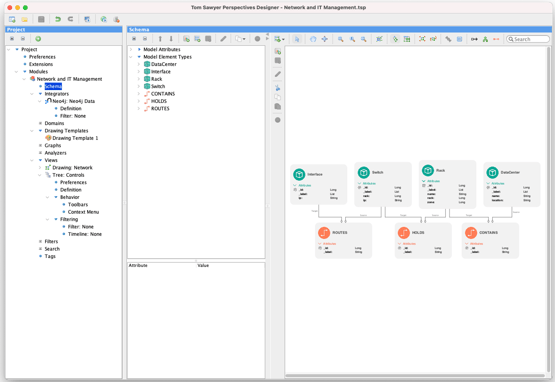Select Drawing: Network view
Screen dimensions: 555x382
coord(72,167)
